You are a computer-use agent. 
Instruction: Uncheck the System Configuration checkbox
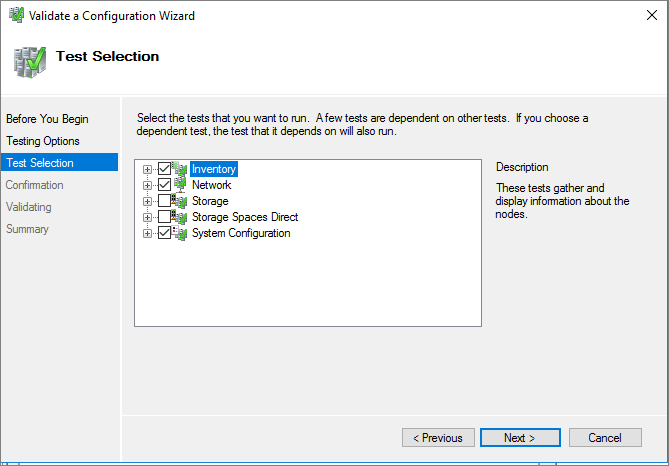pyautogui.click(x=164, y=233)
